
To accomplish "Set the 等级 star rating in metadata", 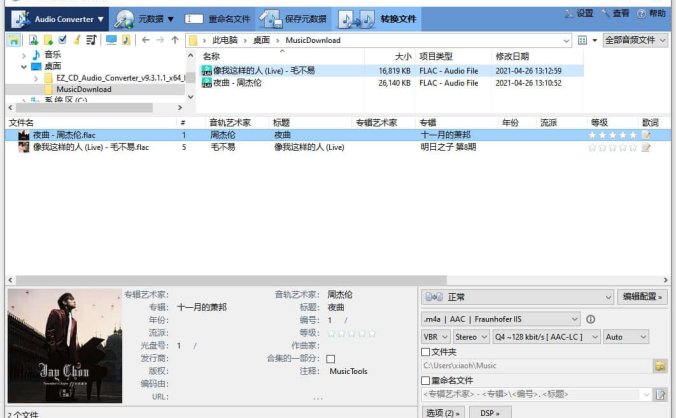I will click(351, 333).
